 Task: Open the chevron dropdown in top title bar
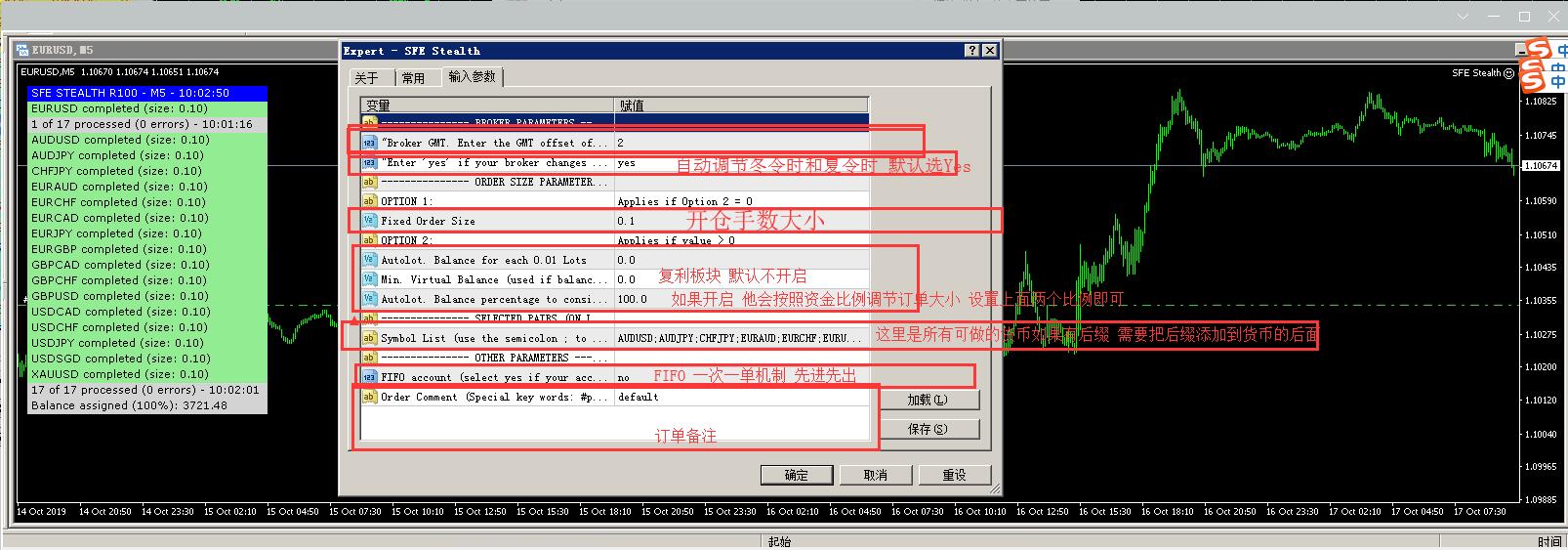pos(1463,17)
